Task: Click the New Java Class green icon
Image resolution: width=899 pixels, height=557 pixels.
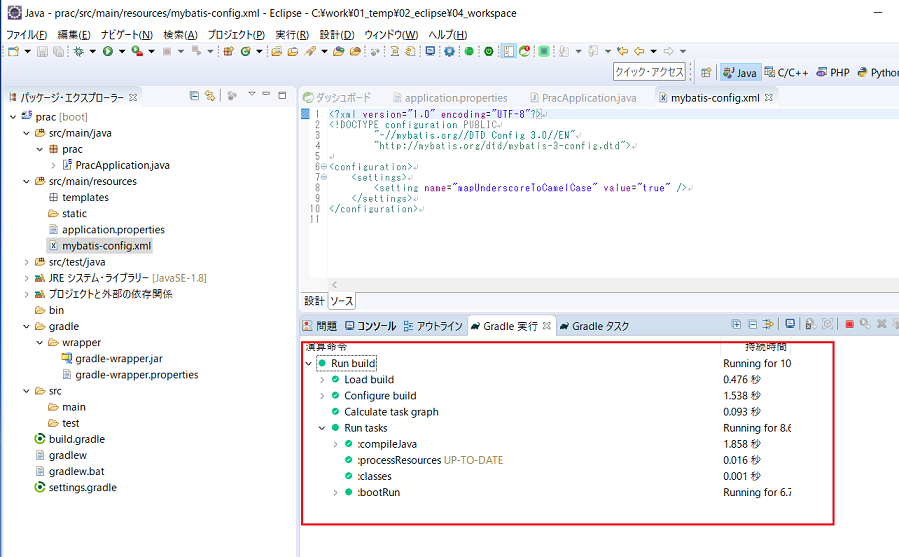Action: pyautogui.click(x=245, y=51)
